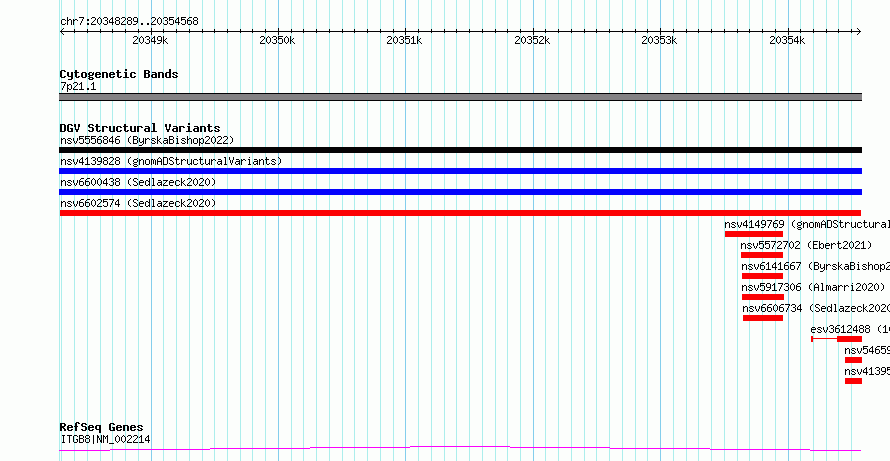Screen dimensions: 890x461
Task: Click the red bar under nsv41395 label
Action: (853, 381)
